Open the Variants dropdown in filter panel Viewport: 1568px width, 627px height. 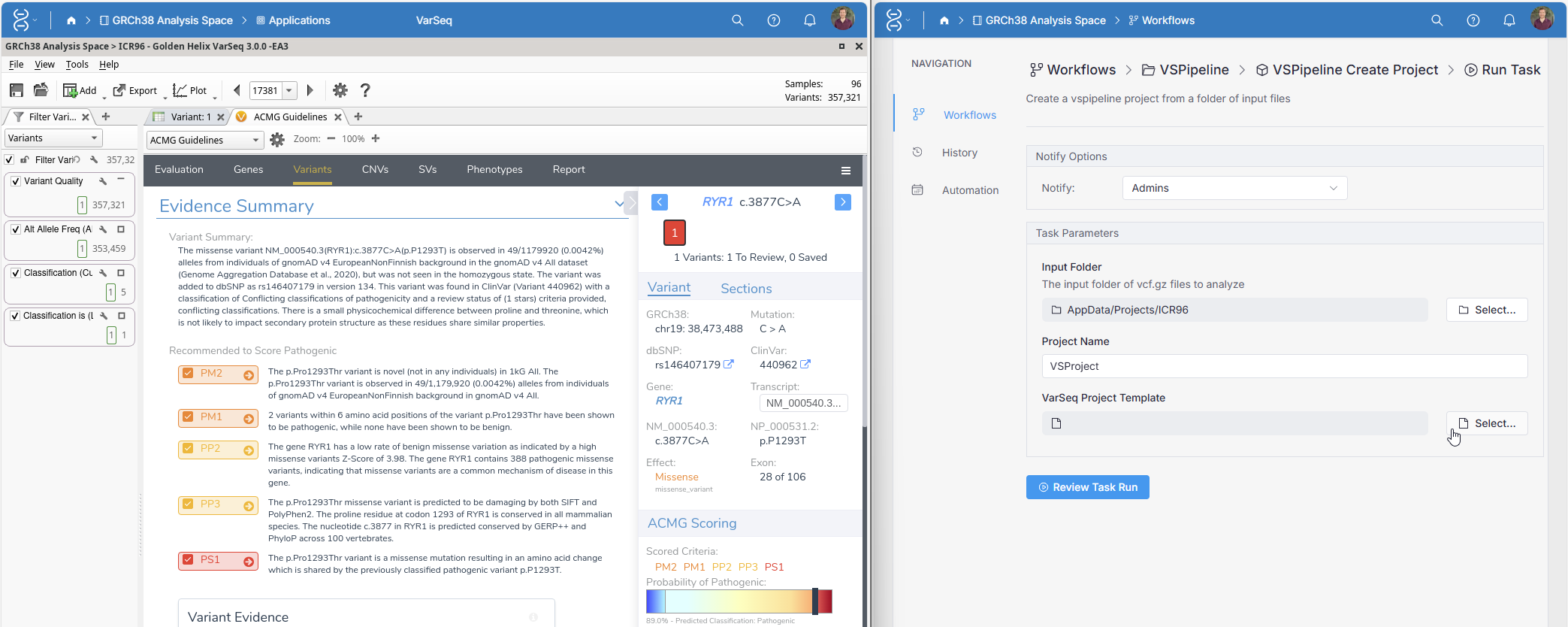53,138
